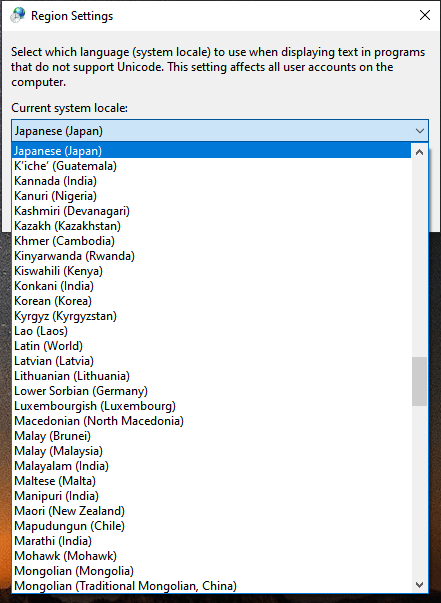Click the list scrollbar thumb
441x603 pixels.
click(419, 381)
